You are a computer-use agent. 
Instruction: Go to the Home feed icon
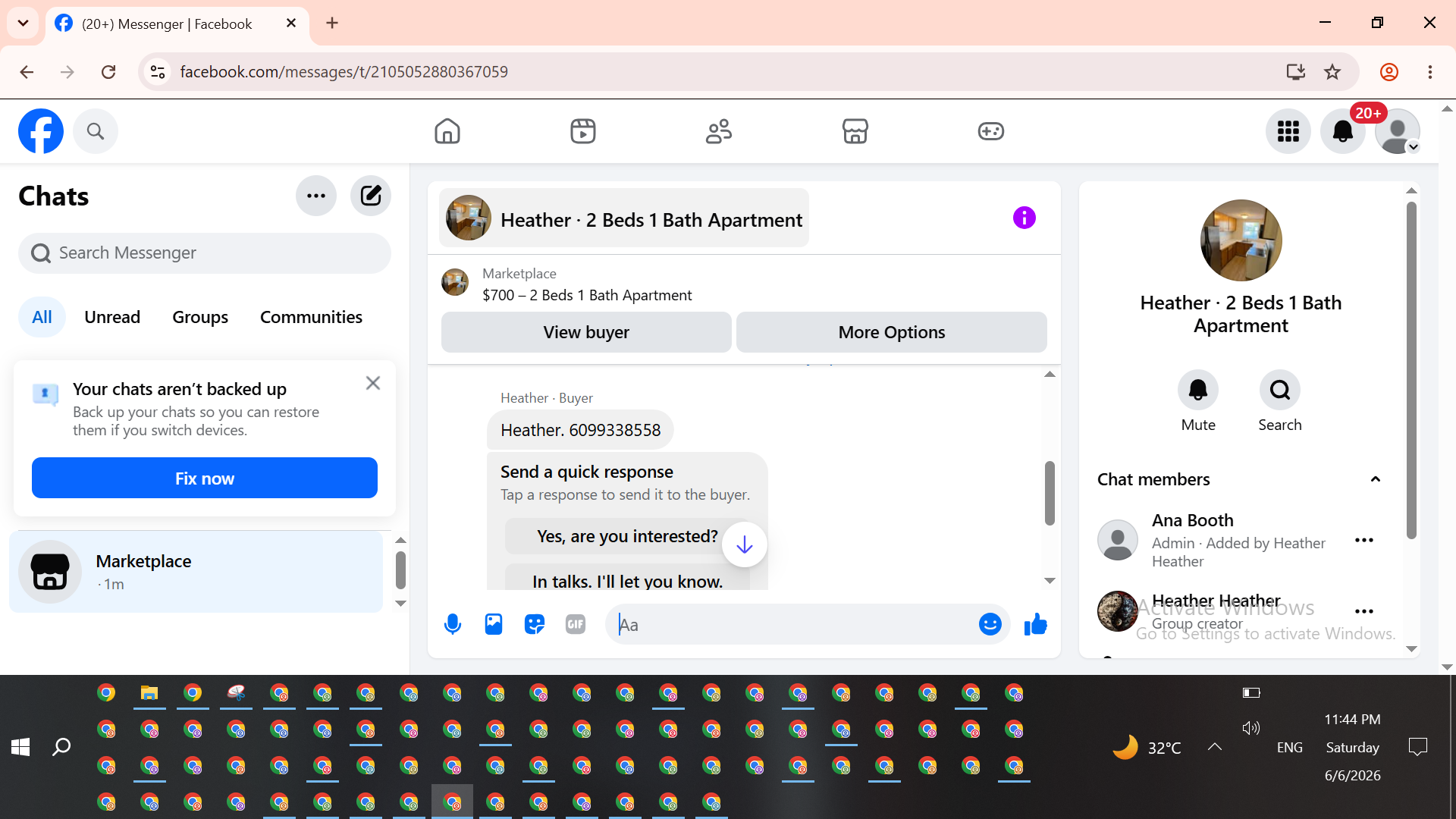coord(447,131)
